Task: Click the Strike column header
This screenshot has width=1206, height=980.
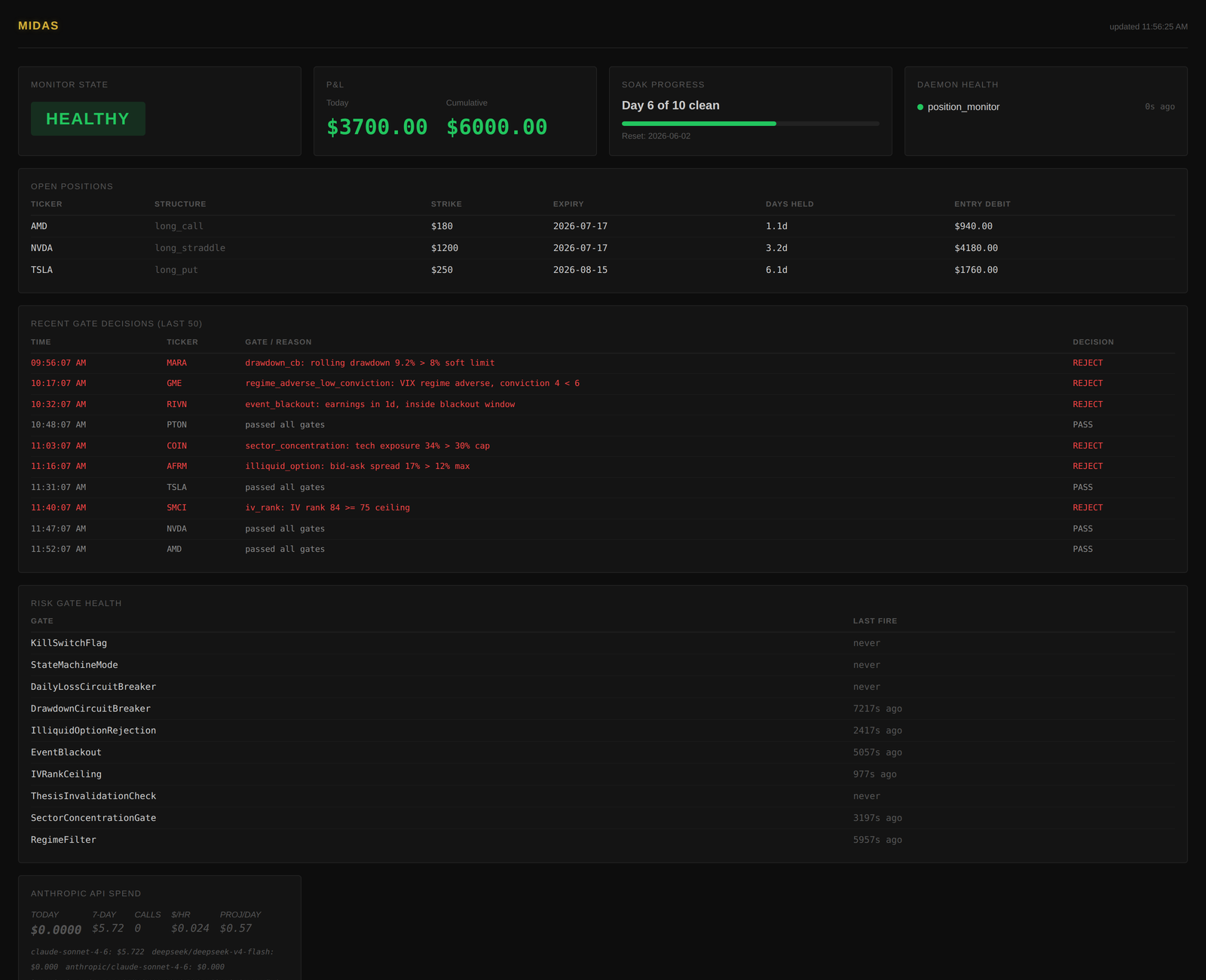Action: 446,204
